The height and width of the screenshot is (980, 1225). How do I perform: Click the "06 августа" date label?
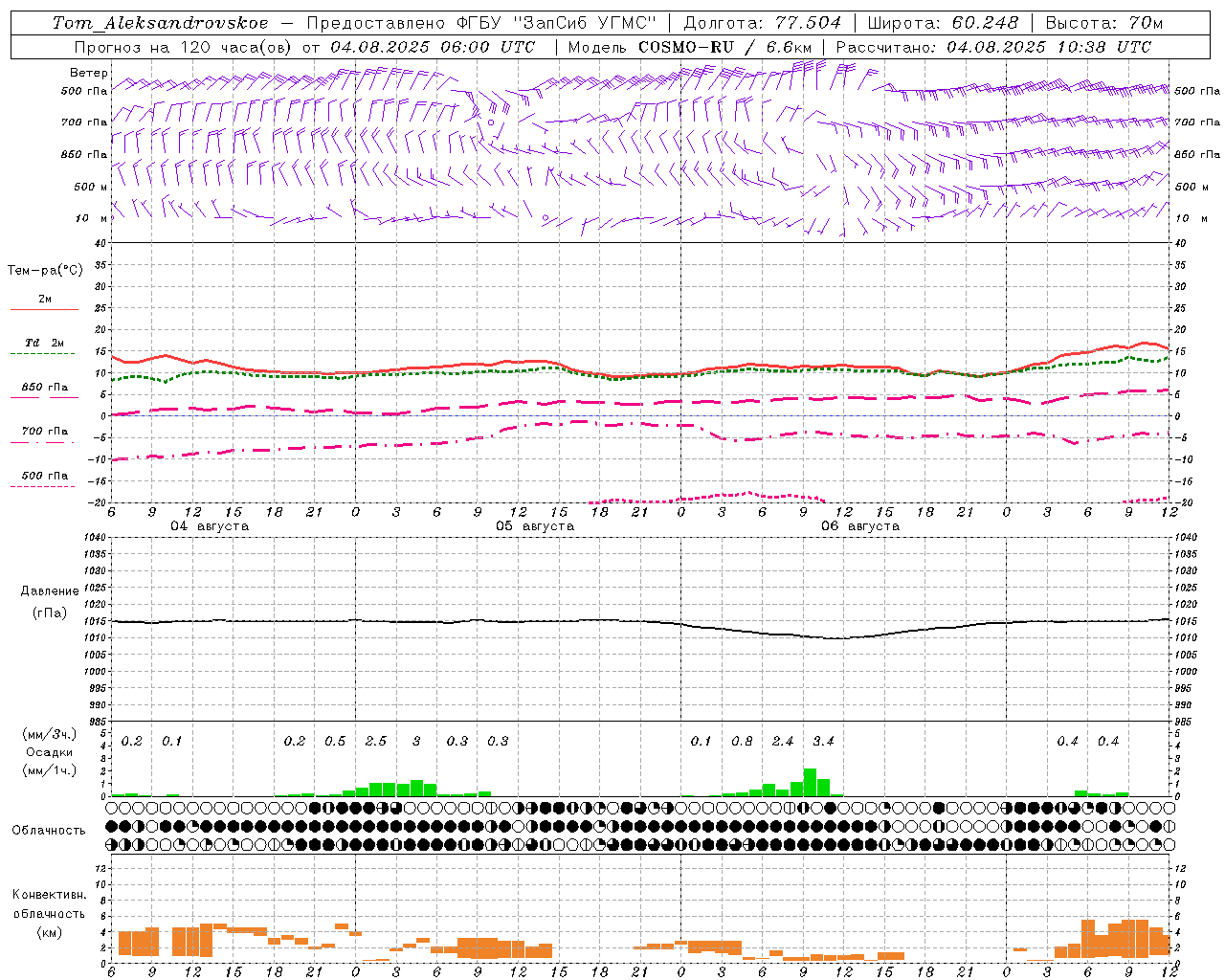coord(860,526)
